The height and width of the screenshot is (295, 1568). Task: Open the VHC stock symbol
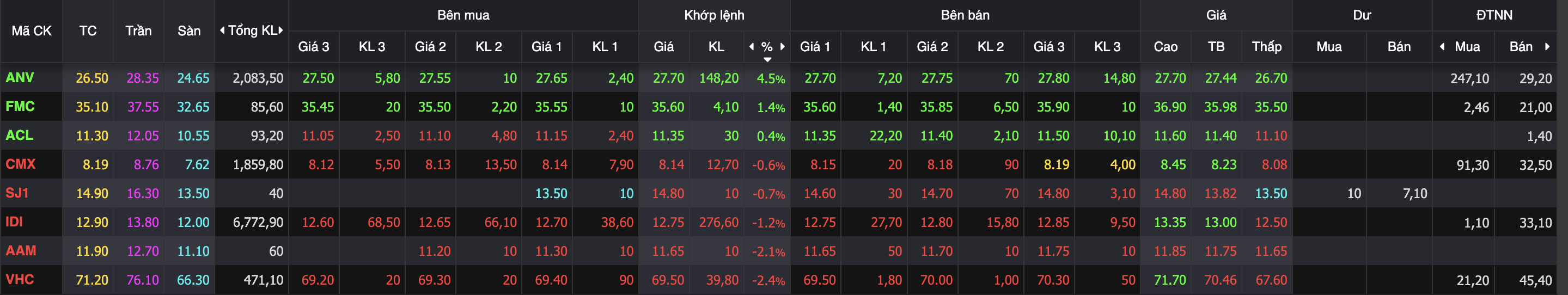pos(20,280)
